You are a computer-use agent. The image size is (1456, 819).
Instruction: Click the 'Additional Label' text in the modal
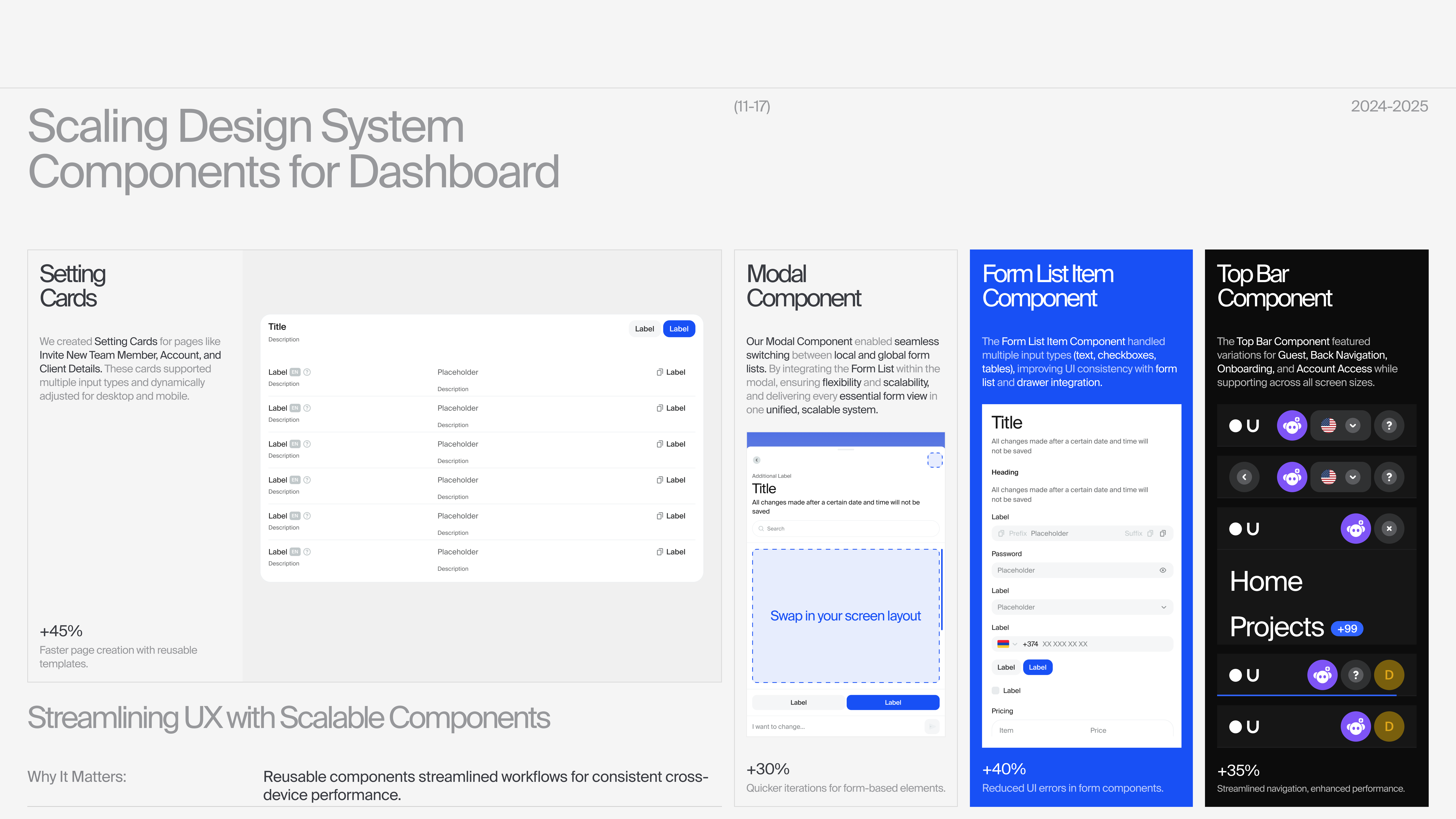(x=772, y=476)
